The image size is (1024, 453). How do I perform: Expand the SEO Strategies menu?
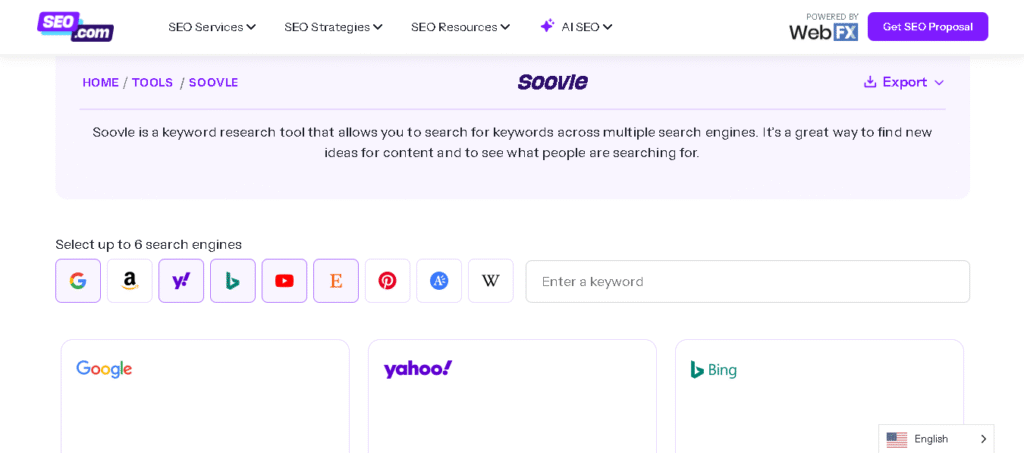tap(333, 27)
